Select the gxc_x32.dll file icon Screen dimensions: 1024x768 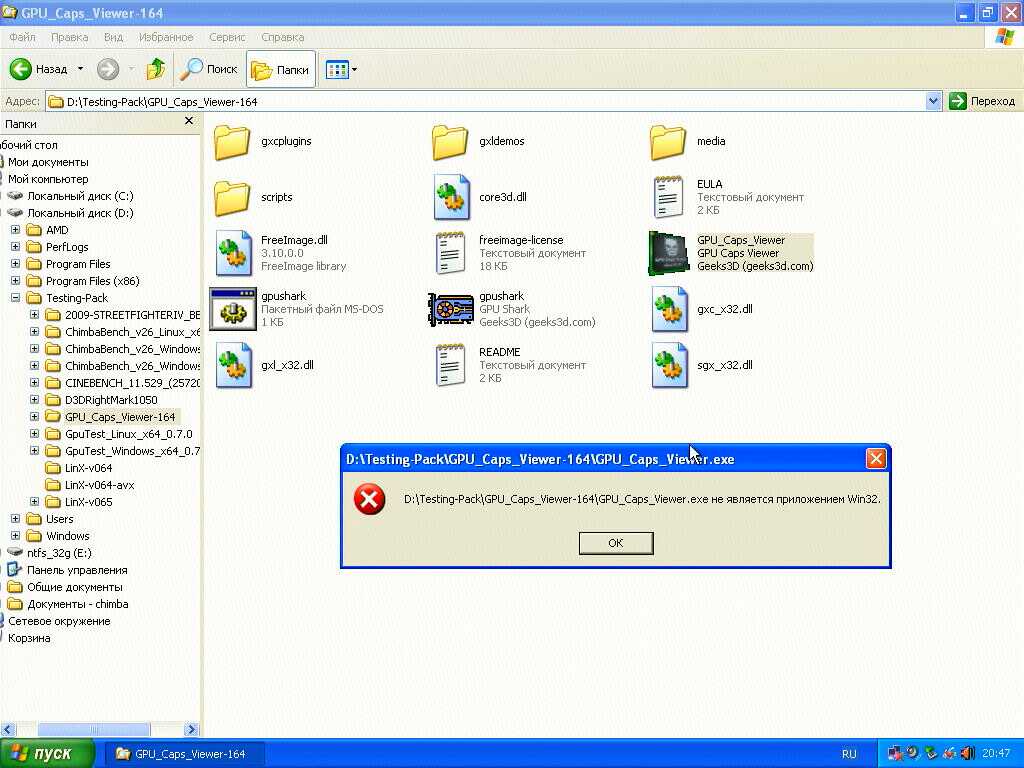669,309
